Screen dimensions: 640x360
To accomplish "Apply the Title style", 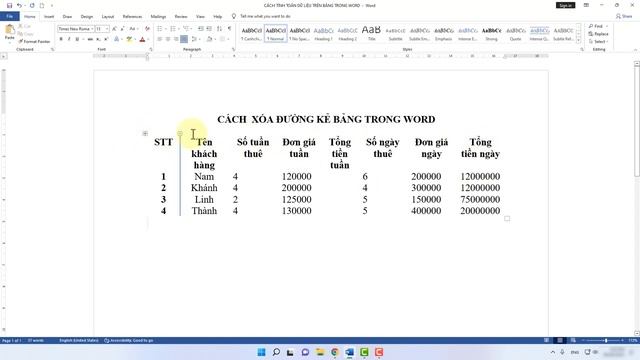I will (371, 33).
